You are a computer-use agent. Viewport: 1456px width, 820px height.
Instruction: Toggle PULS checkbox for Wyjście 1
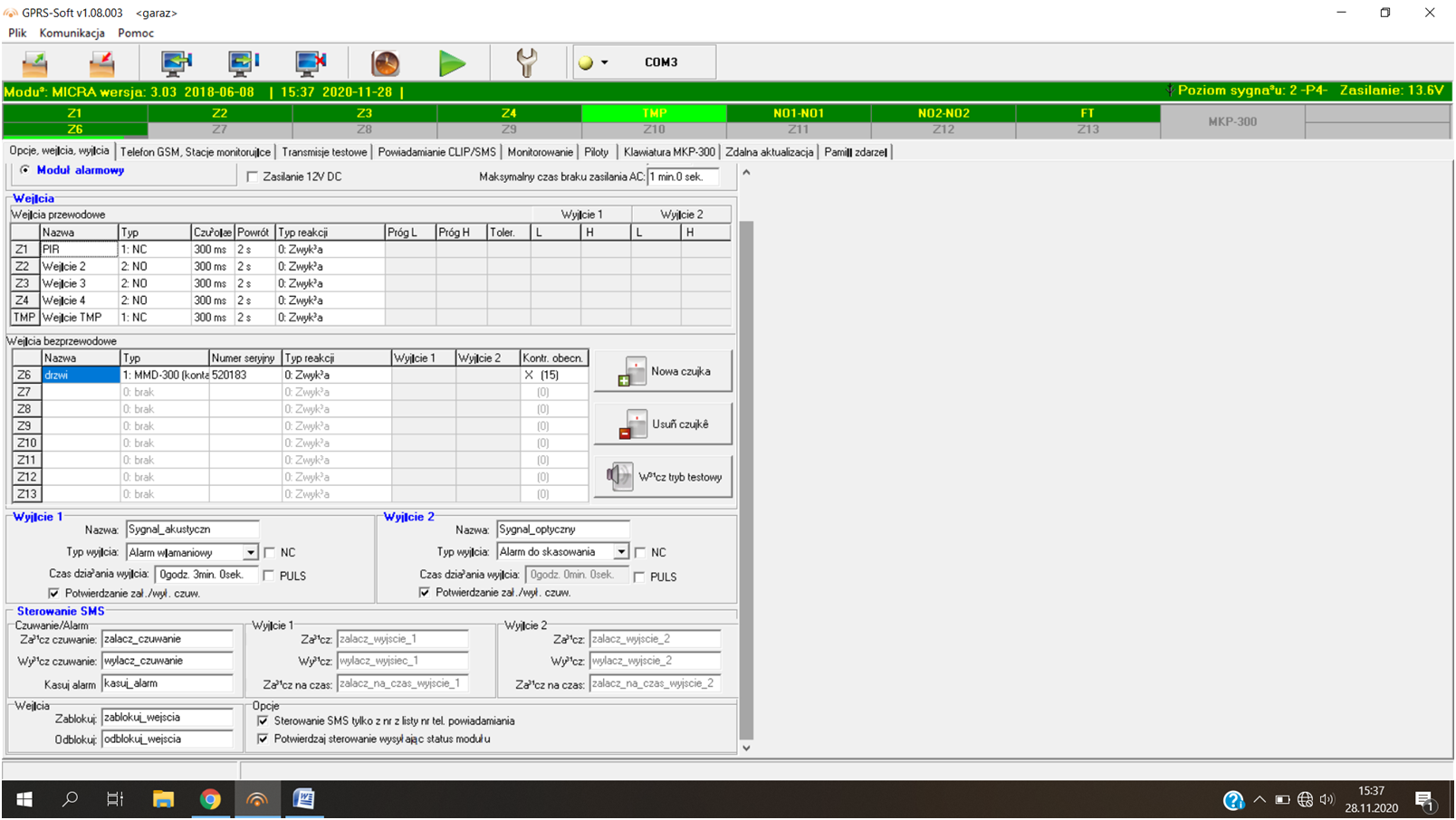pos(270,576)
